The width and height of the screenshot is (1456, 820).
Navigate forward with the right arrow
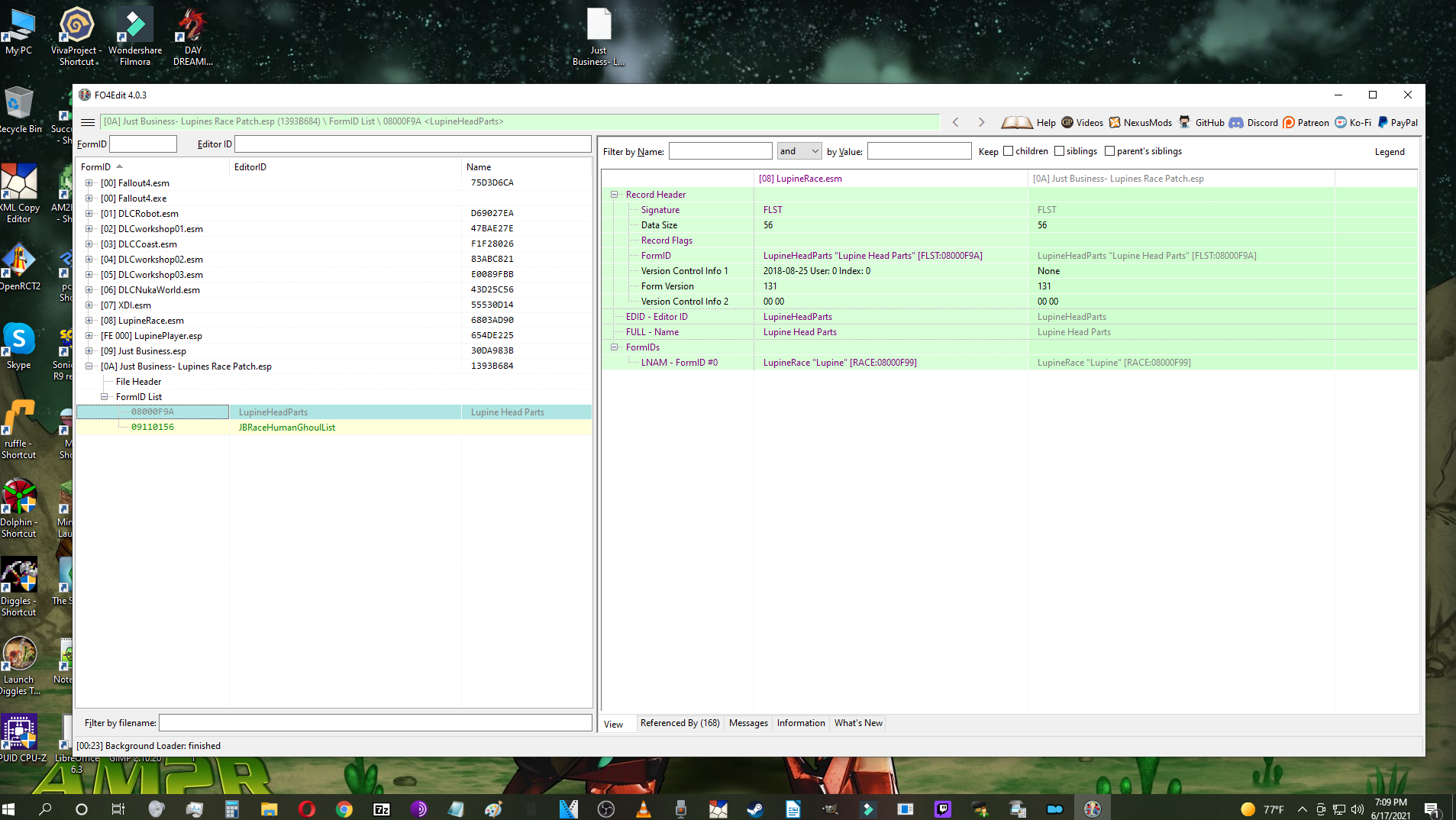click(981, 122)
